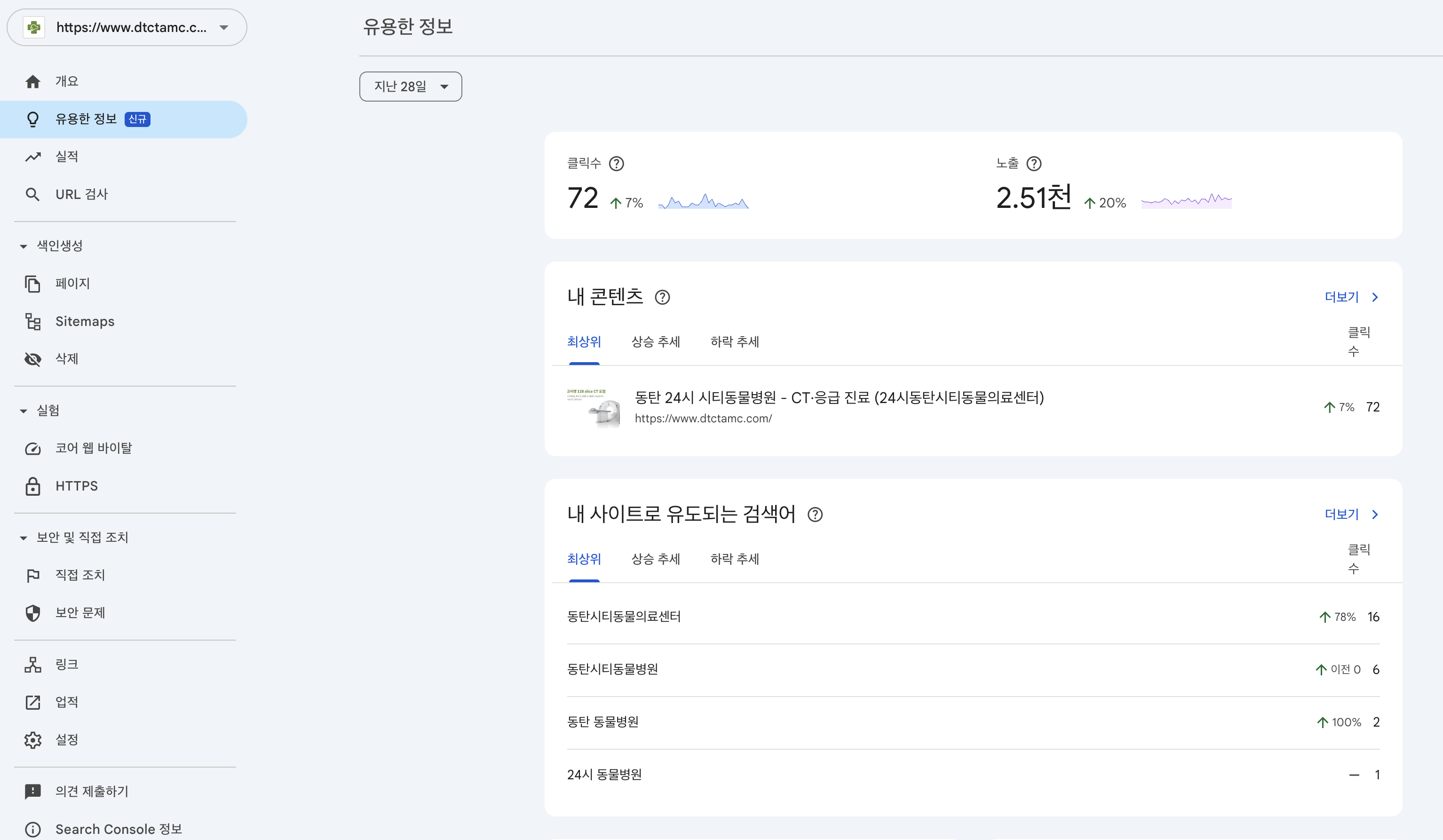Image resolution: width=1443 pixels, height=840 pixels.
Task: Open URL 검사 inspection tool
Action: 33,194
